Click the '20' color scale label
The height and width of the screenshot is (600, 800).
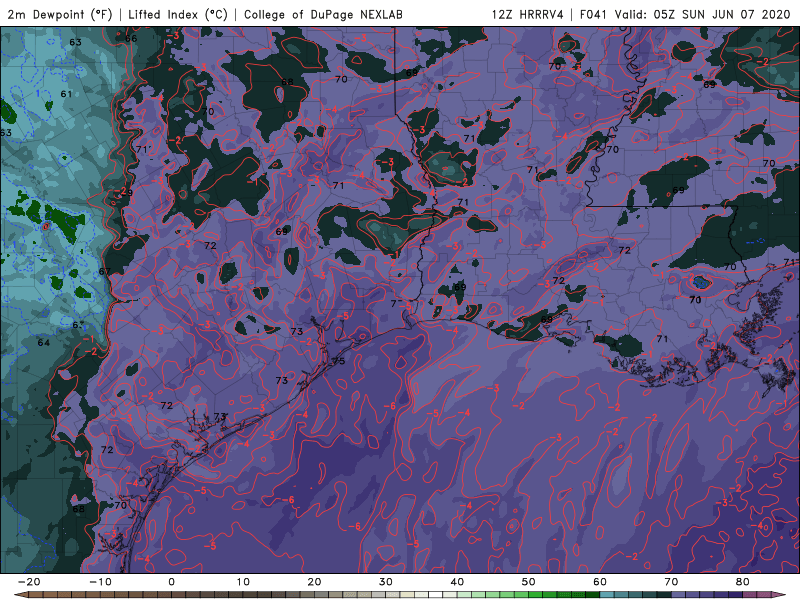point(314,582)
